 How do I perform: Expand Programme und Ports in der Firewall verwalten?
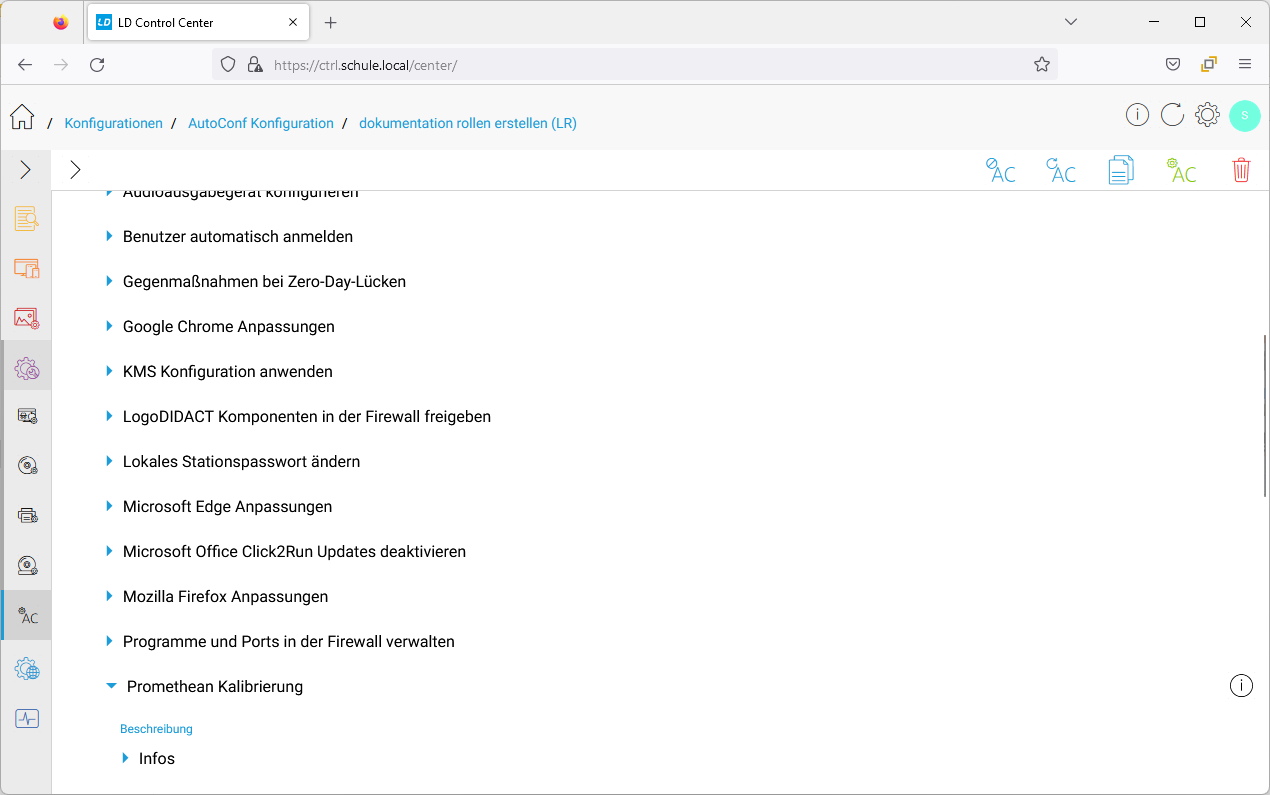click(x=109, y=641)
